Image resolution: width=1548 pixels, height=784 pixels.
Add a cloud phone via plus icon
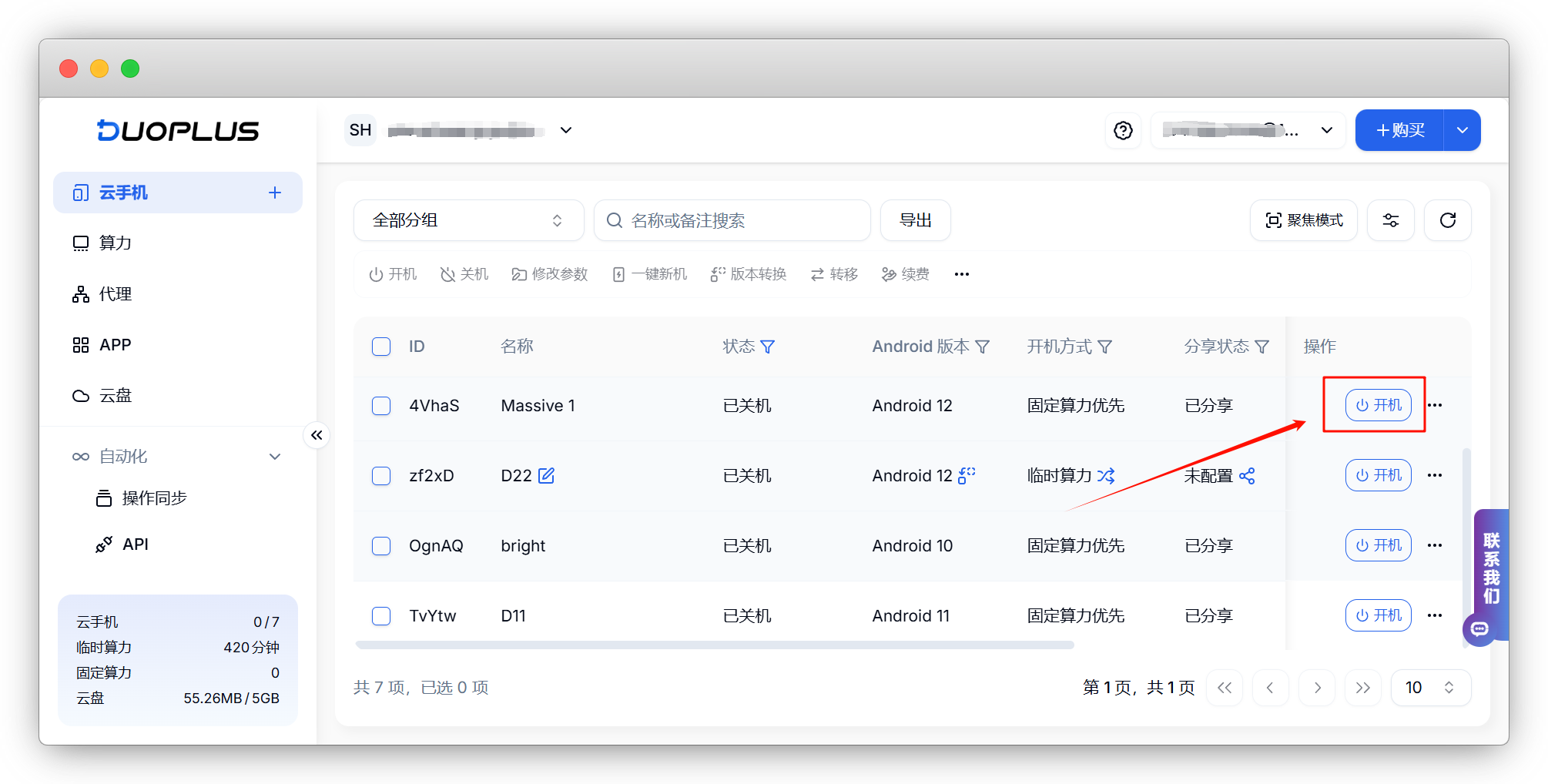pos(274,193)
